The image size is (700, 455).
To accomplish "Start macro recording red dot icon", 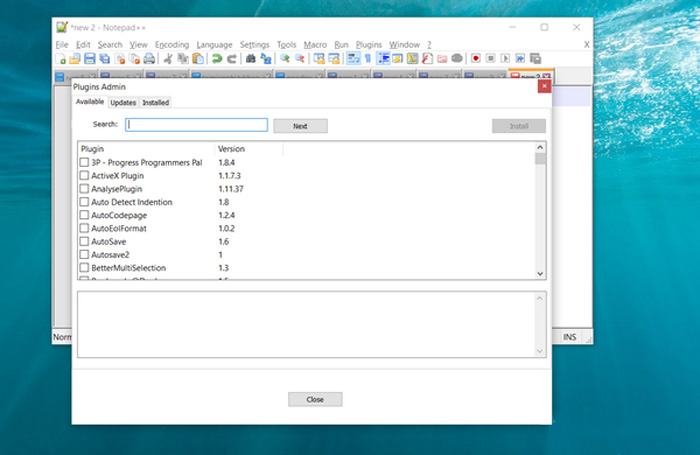I will click(476, 58).
